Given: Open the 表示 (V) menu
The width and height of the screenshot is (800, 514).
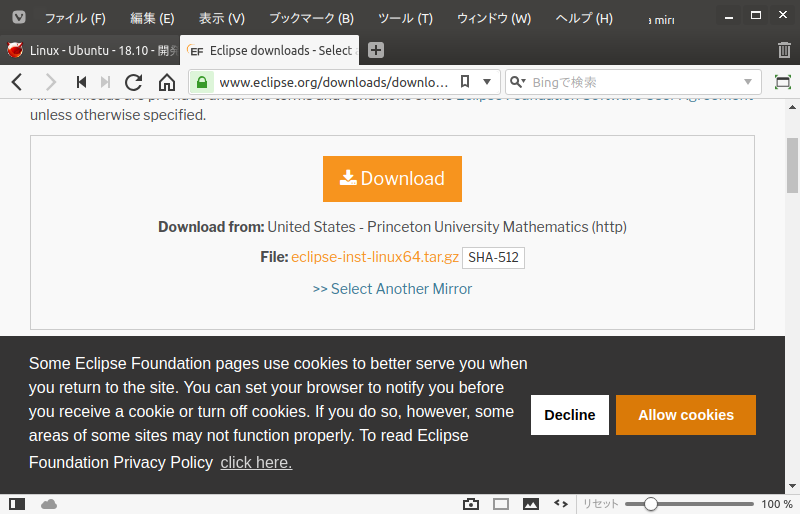Looking at the screenshot, I should point(221,18).
